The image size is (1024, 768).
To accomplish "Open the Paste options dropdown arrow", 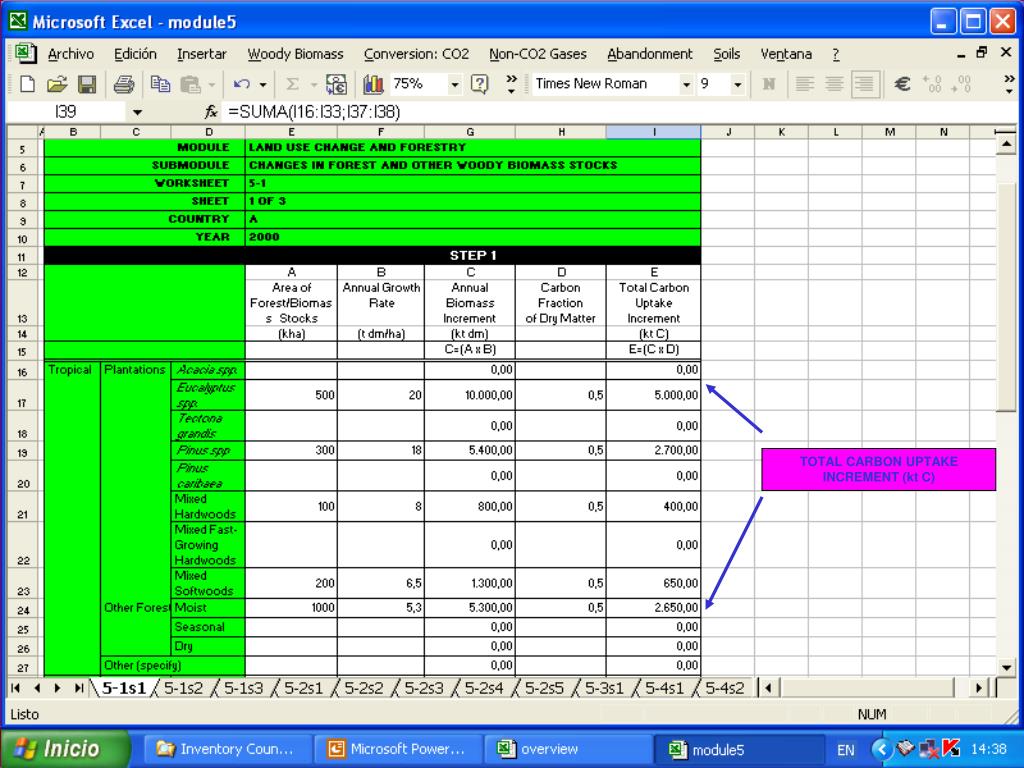I will pos(211,84).
